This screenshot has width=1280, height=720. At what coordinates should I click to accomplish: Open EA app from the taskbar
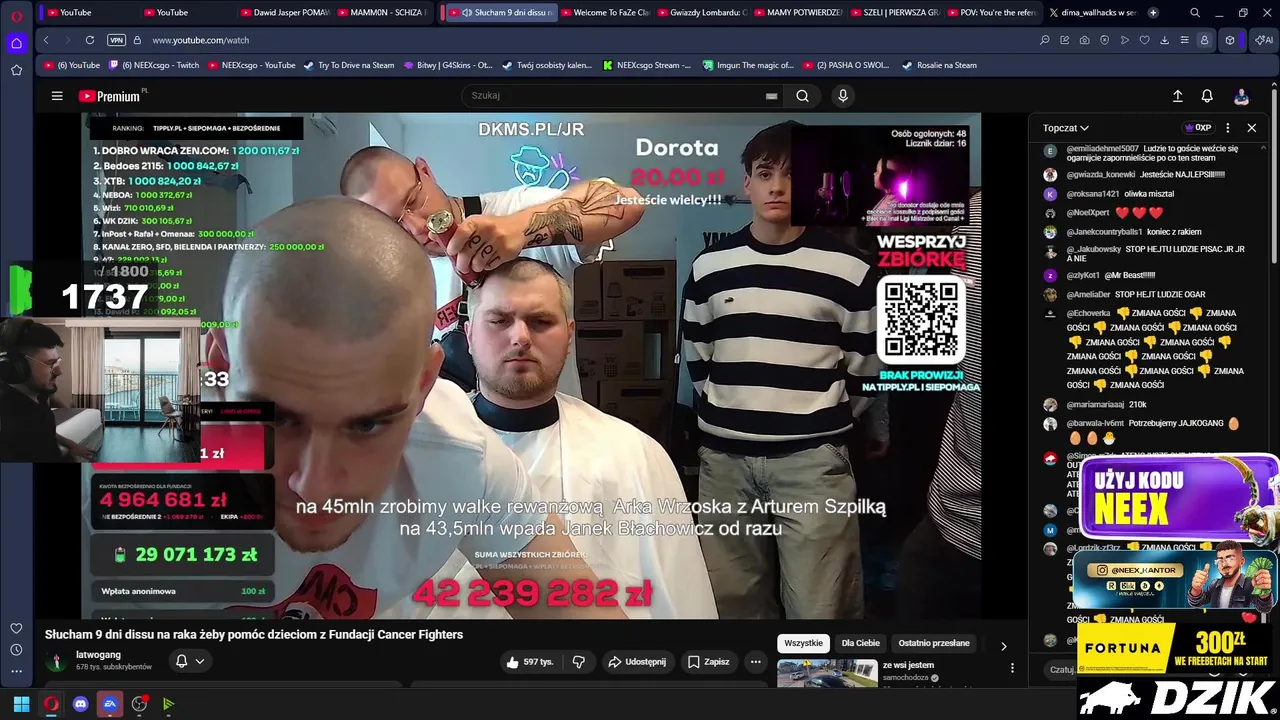click(x=110, y=704)
